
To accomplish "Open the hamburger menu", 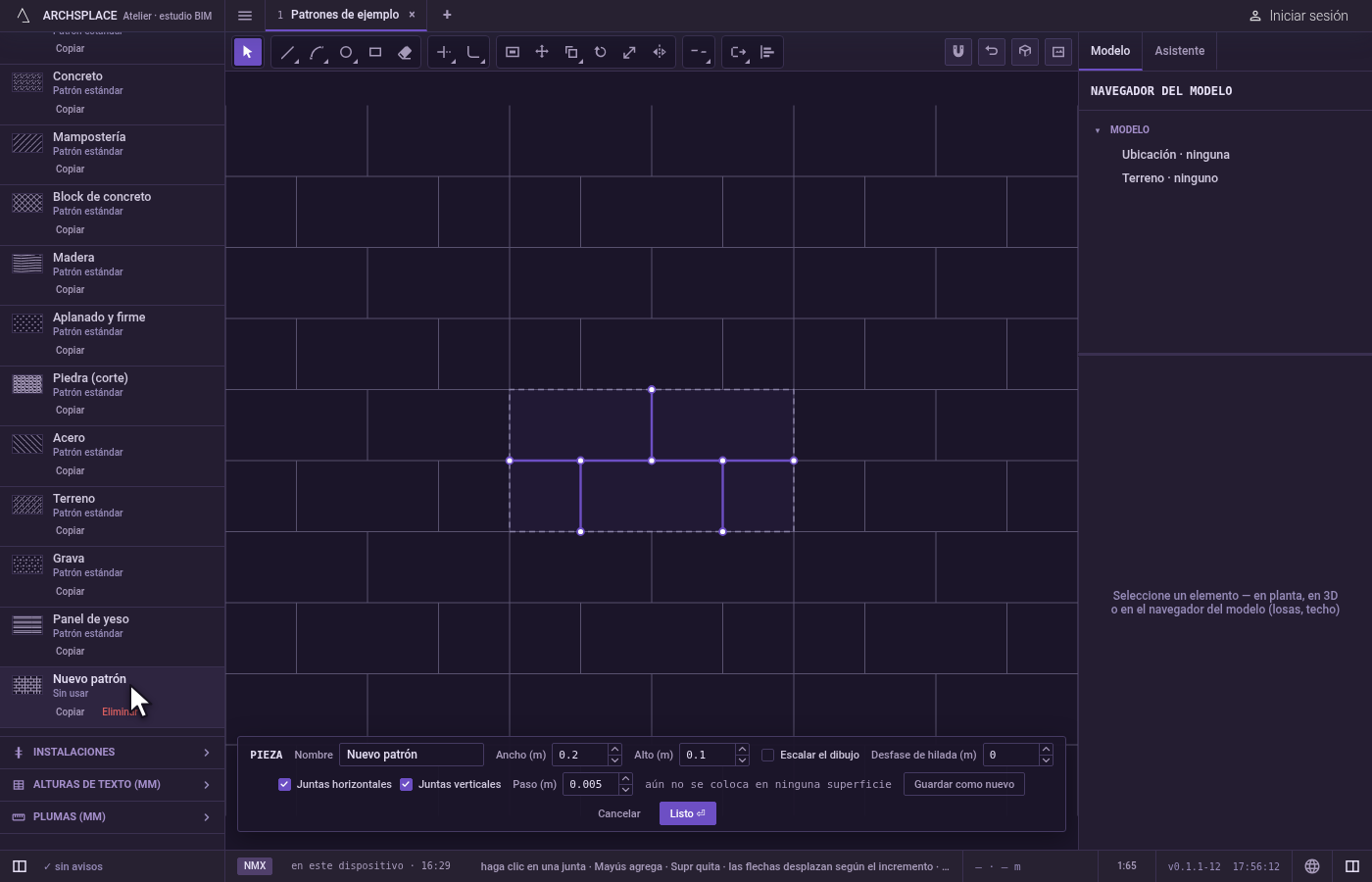I will tap(245, 15).
